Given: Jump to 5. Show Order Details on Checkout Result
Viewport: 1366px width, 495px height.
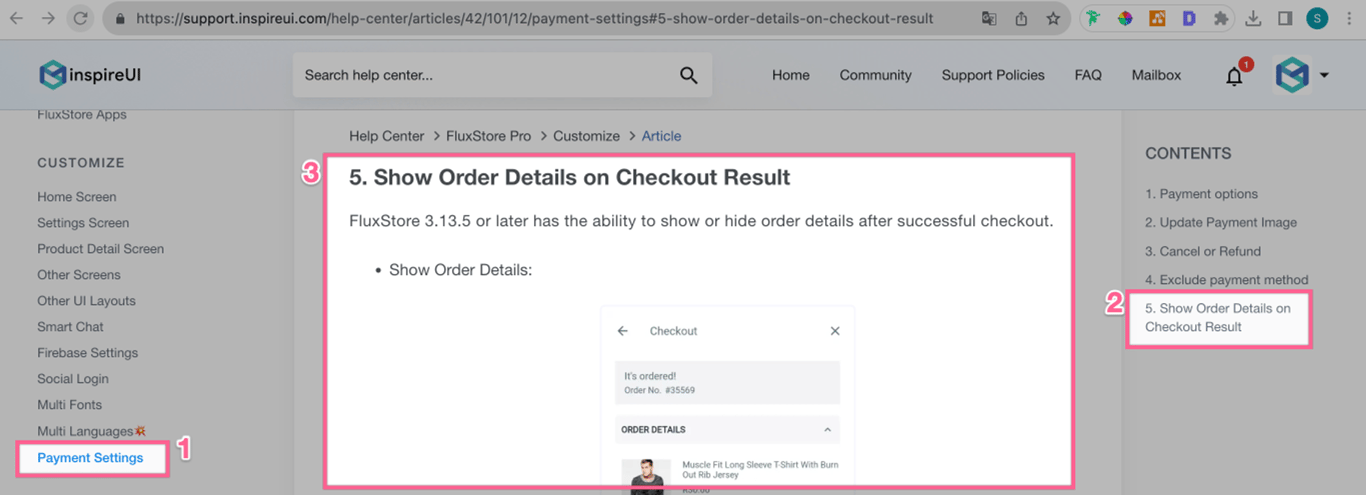Looking at the screenshot, I should pos(1218,318).
